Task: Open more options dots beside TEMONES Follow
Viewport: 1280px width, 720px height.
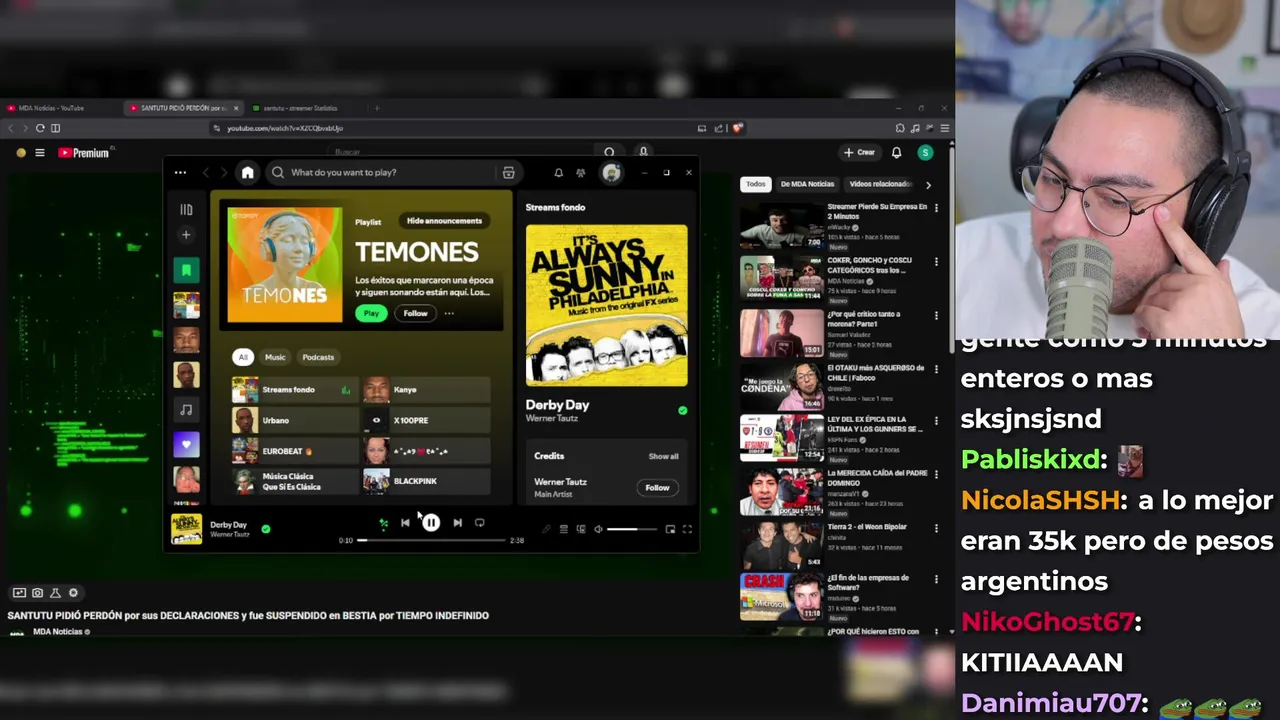Action: (x=449, y=313)
